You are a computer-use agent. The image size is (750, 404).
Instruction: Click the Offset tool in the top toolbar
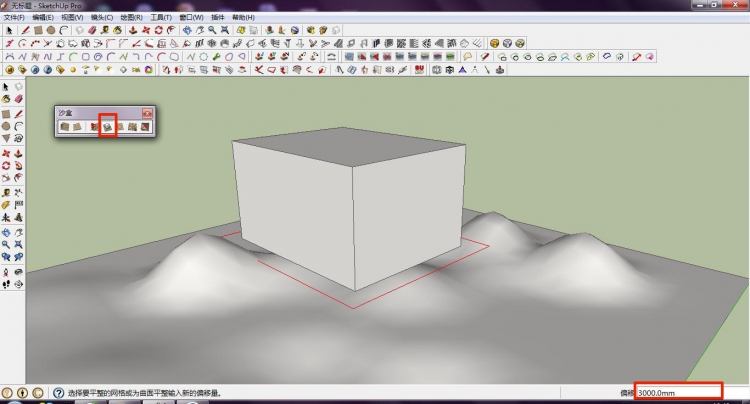pyautogui.click(x=171, y=30)
